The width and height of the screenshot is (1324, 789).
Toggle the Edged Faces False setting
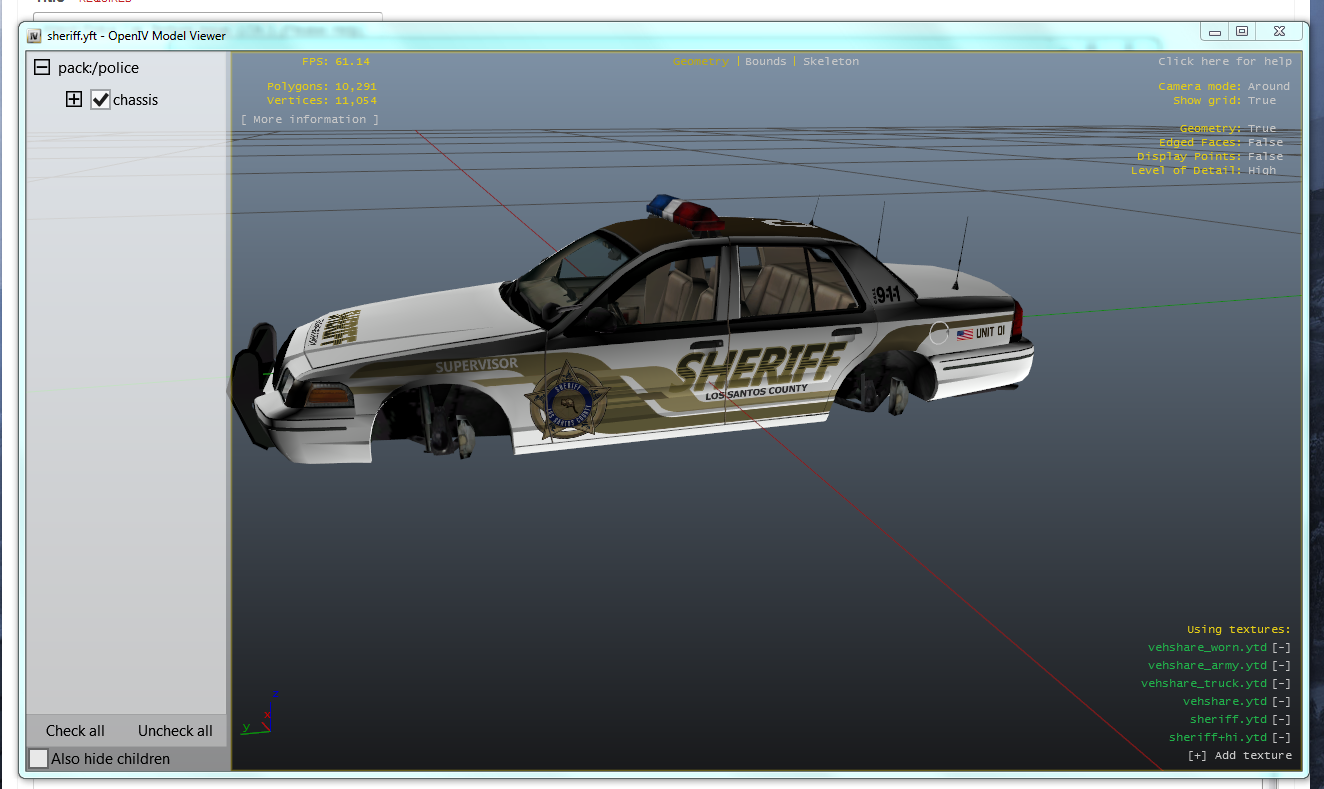[1265, 143]
